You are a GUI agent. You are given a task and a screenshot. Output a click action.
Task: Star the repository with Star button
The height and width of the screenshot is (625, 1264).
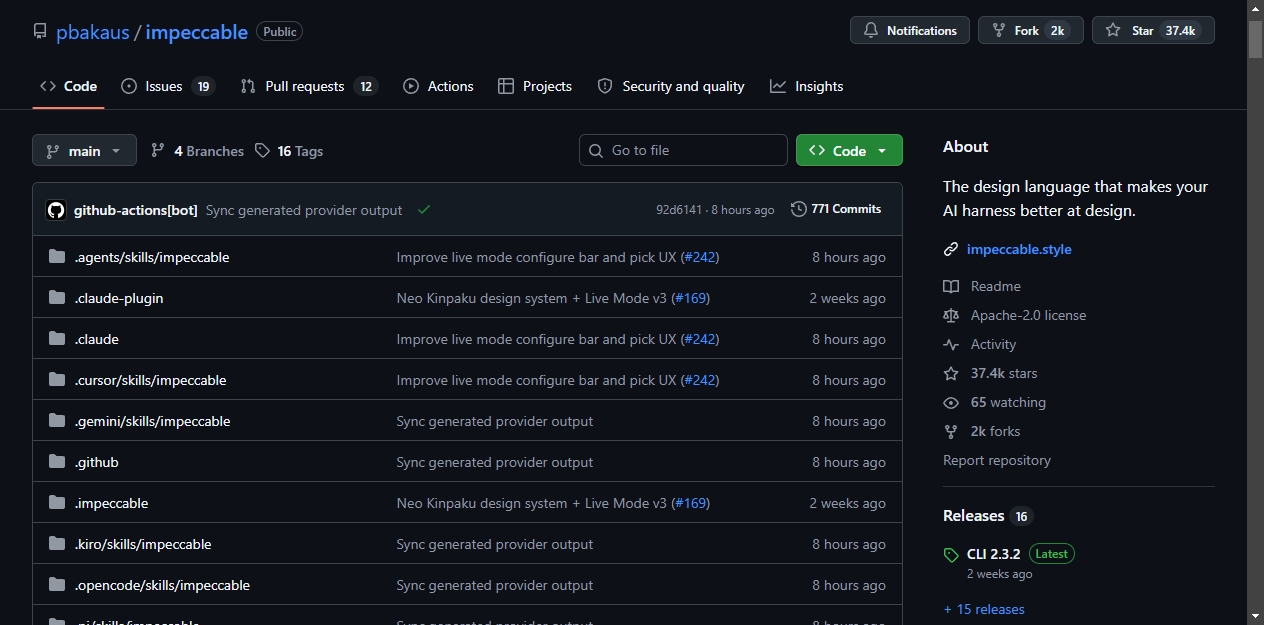coord(1153,31)
